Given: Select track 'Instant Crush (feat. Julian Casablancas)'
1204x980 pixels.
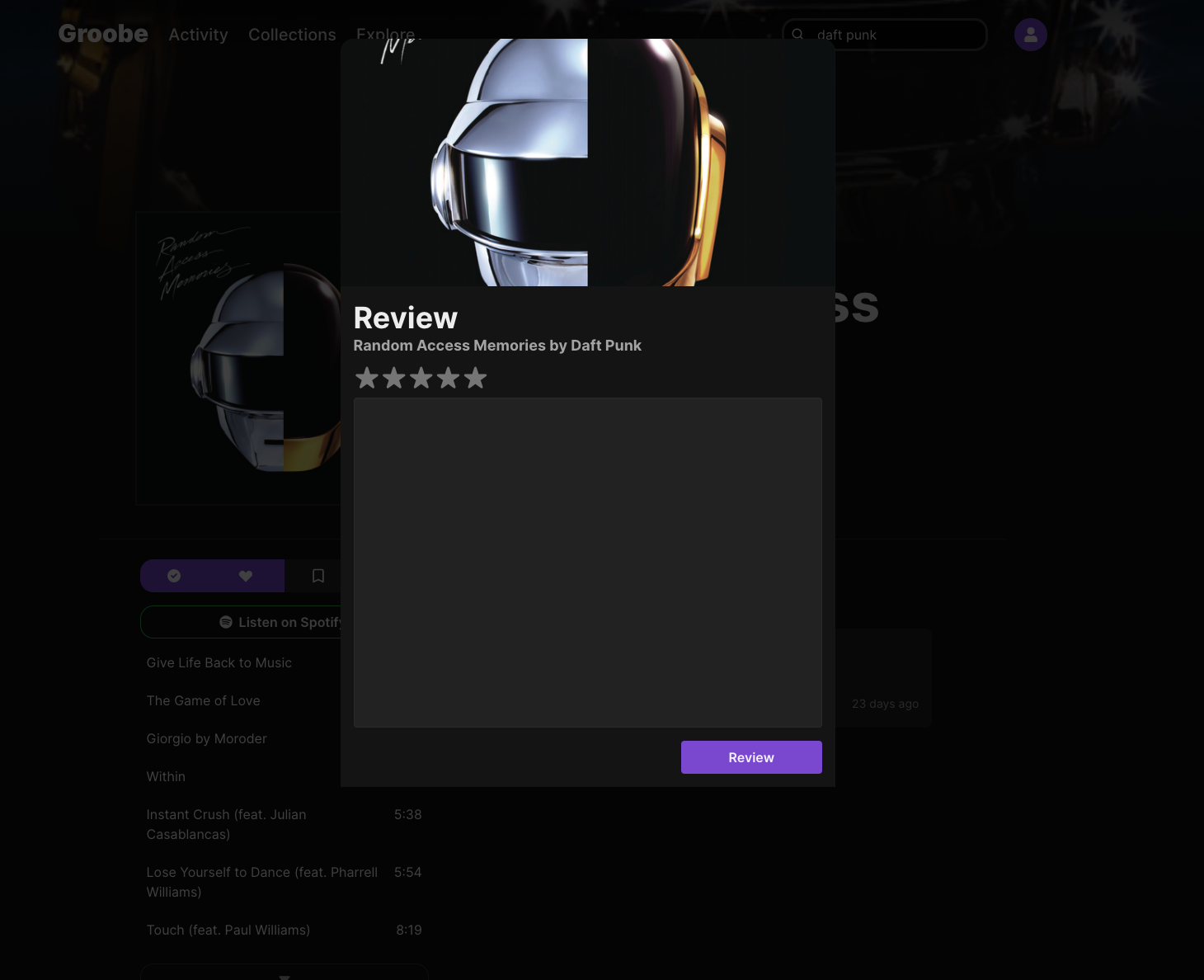Looking at the screenshot, I should pos(227,824).
